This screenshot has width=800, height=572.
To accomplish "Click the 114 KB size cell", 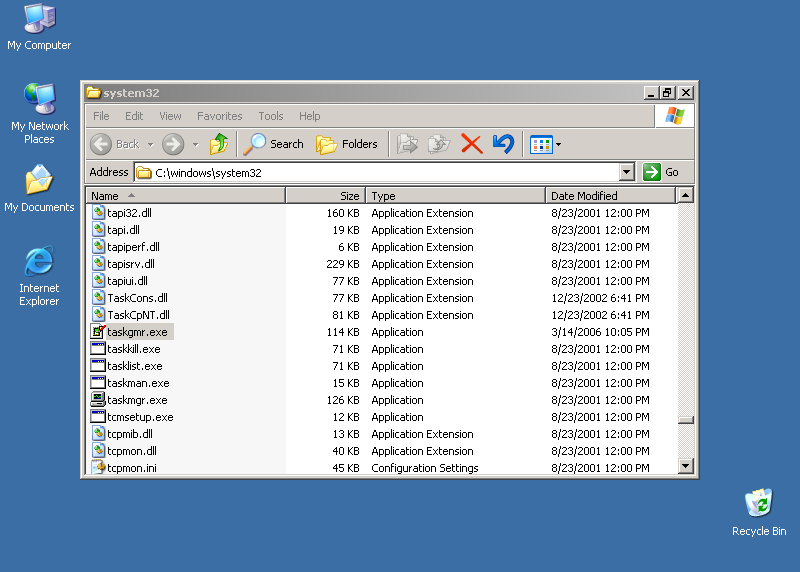I will pyautogui.click(x=343, y=332).
